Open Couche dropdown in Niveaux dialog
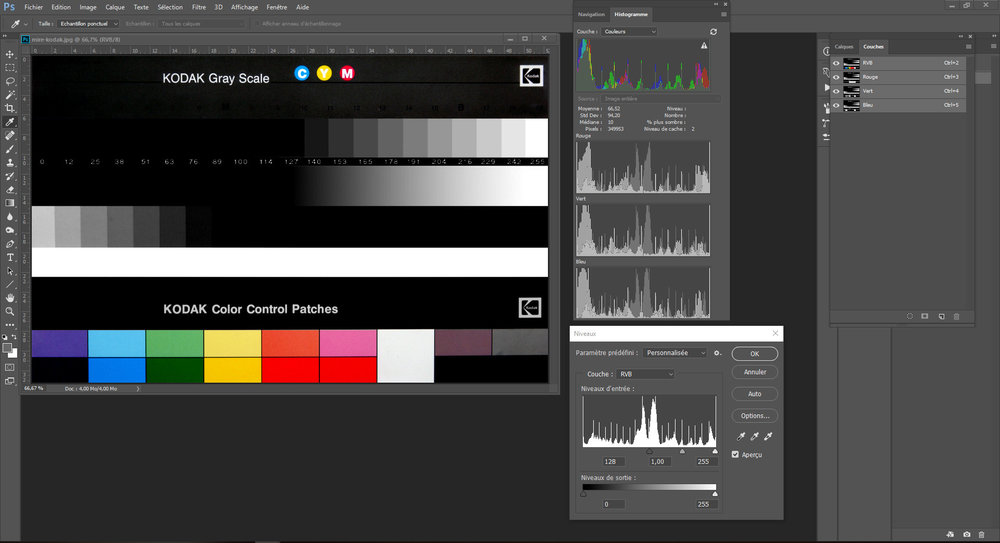The height and width of the screenshot is (543, 1000). point(645,374)
